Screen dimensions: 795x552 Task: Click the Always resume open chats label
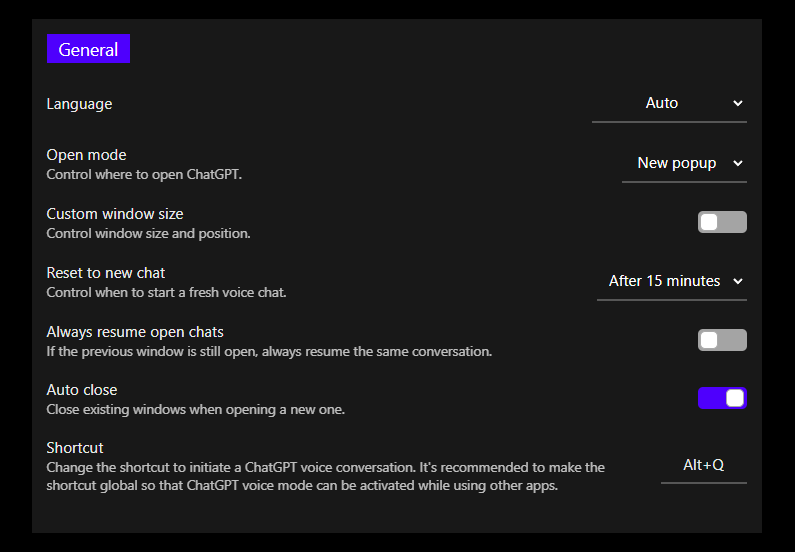pos(135,332)
